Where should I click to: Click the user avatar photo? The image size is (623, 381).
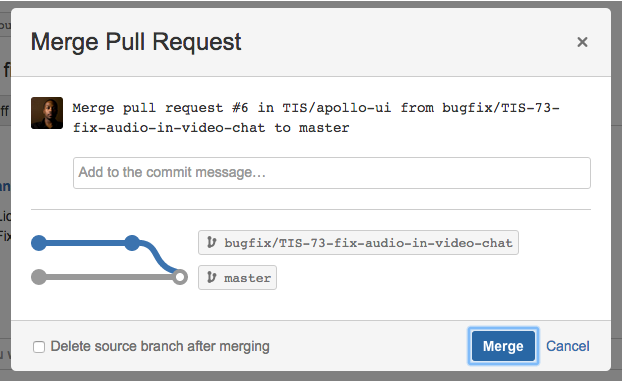(47, 113)
